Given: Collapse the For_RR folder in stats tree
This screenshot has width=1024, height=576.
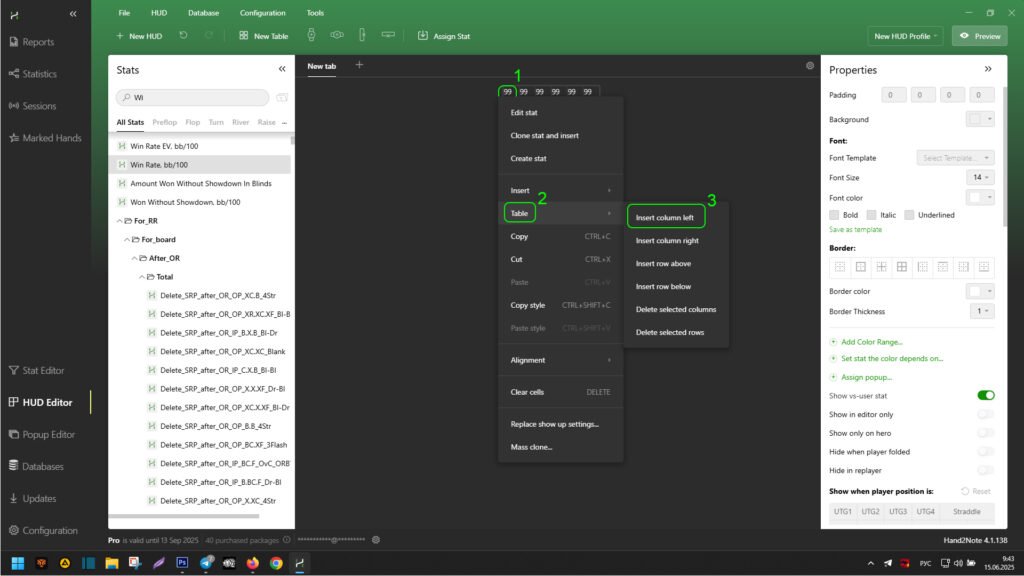Looking at the screenshot, I should tap(120, 220).
